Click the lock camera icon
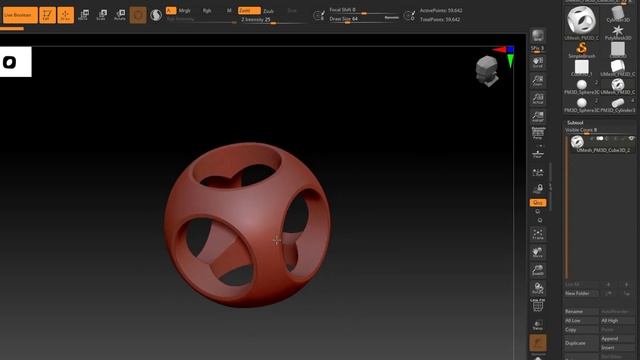Image resolution: width=640 pixels, height=360 pixels. click(539, 189)
